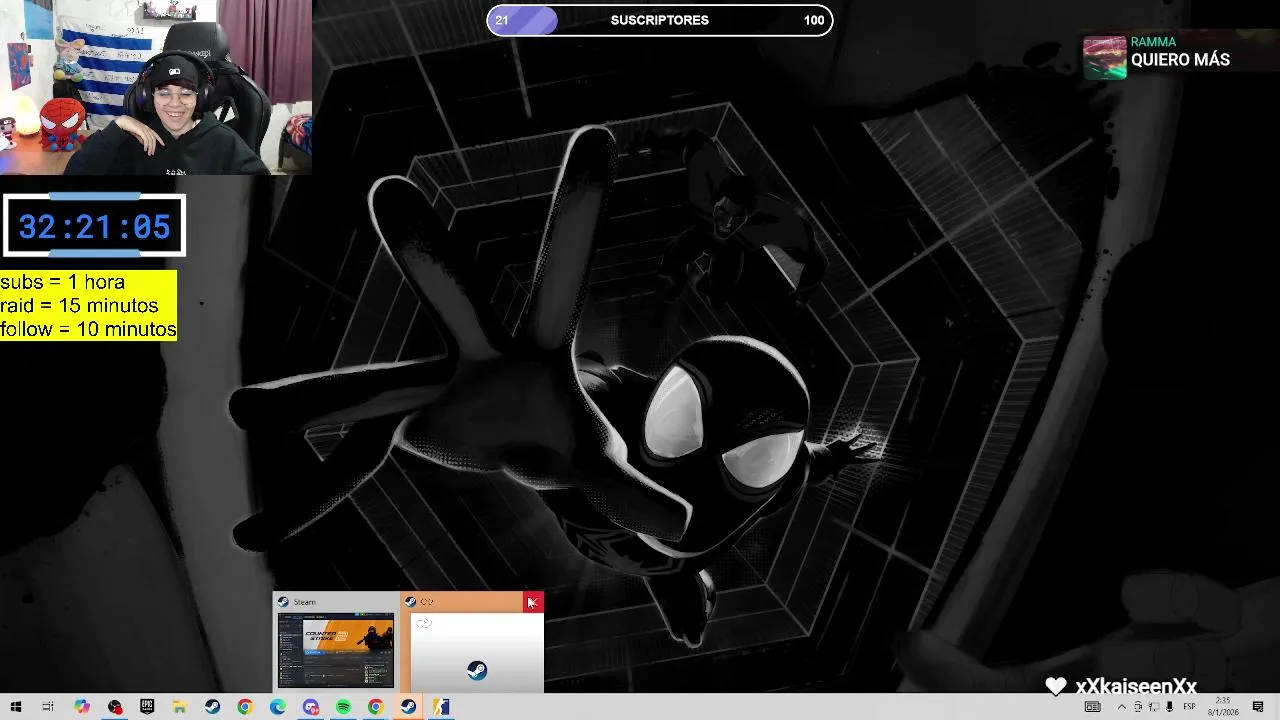1280x720 pixels.
Task: Click the microphone tray icon
Action: pos(1169,707)
